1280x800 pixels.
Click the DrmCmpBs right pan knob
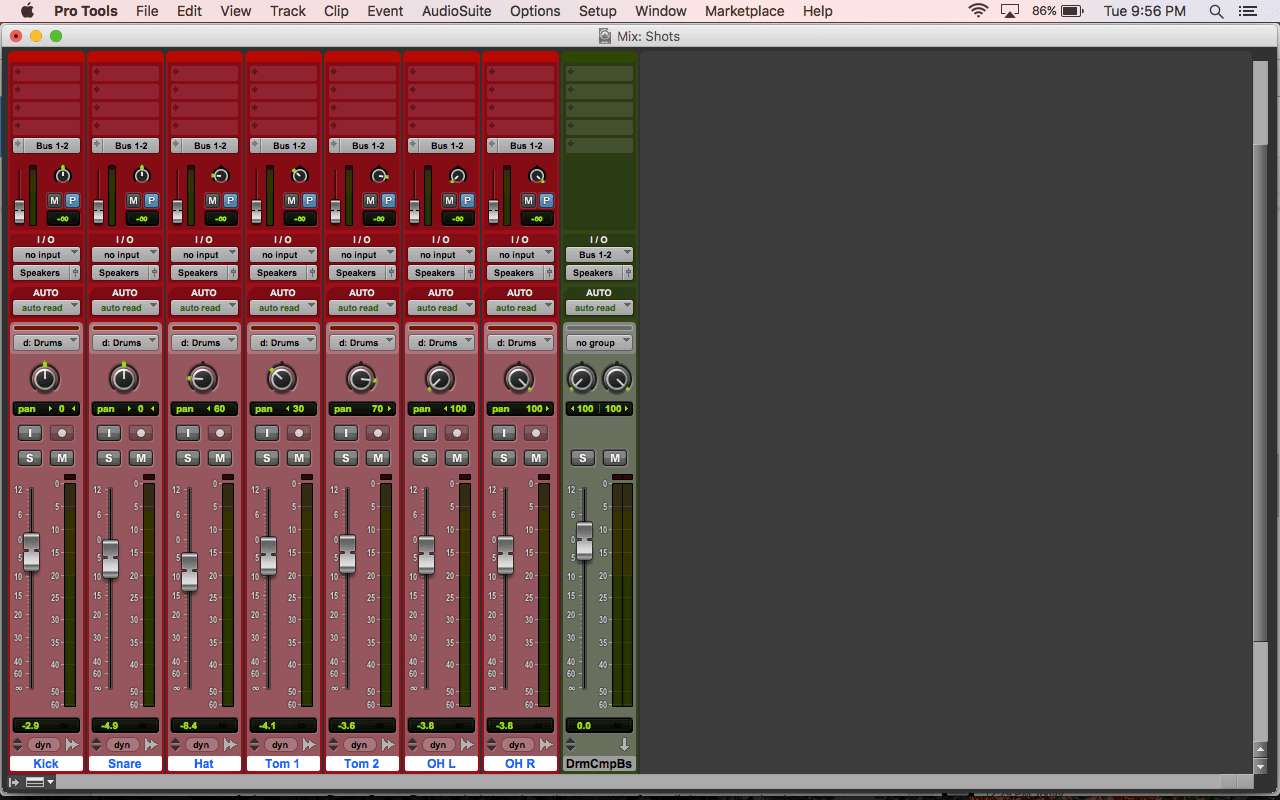pyautogui.click(x=617, y=379)
